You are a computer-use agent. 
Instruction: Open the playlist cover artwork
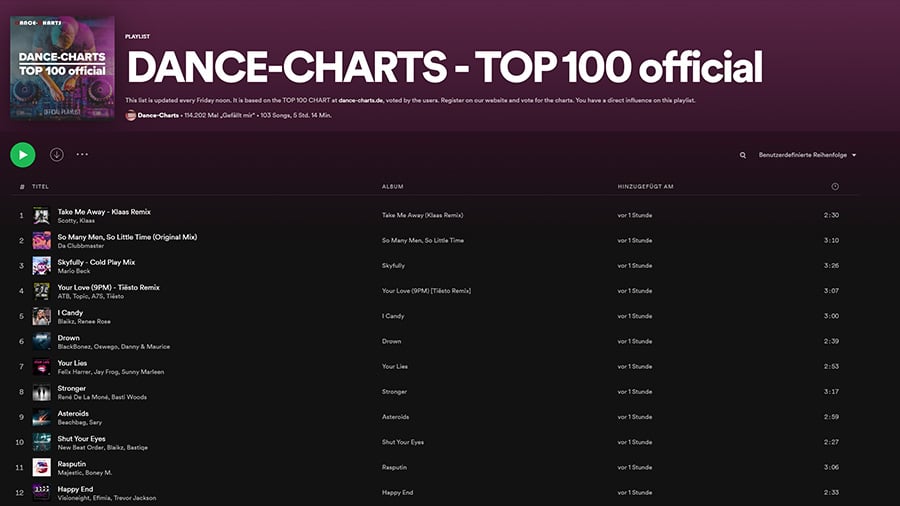[x=62, y=68]
